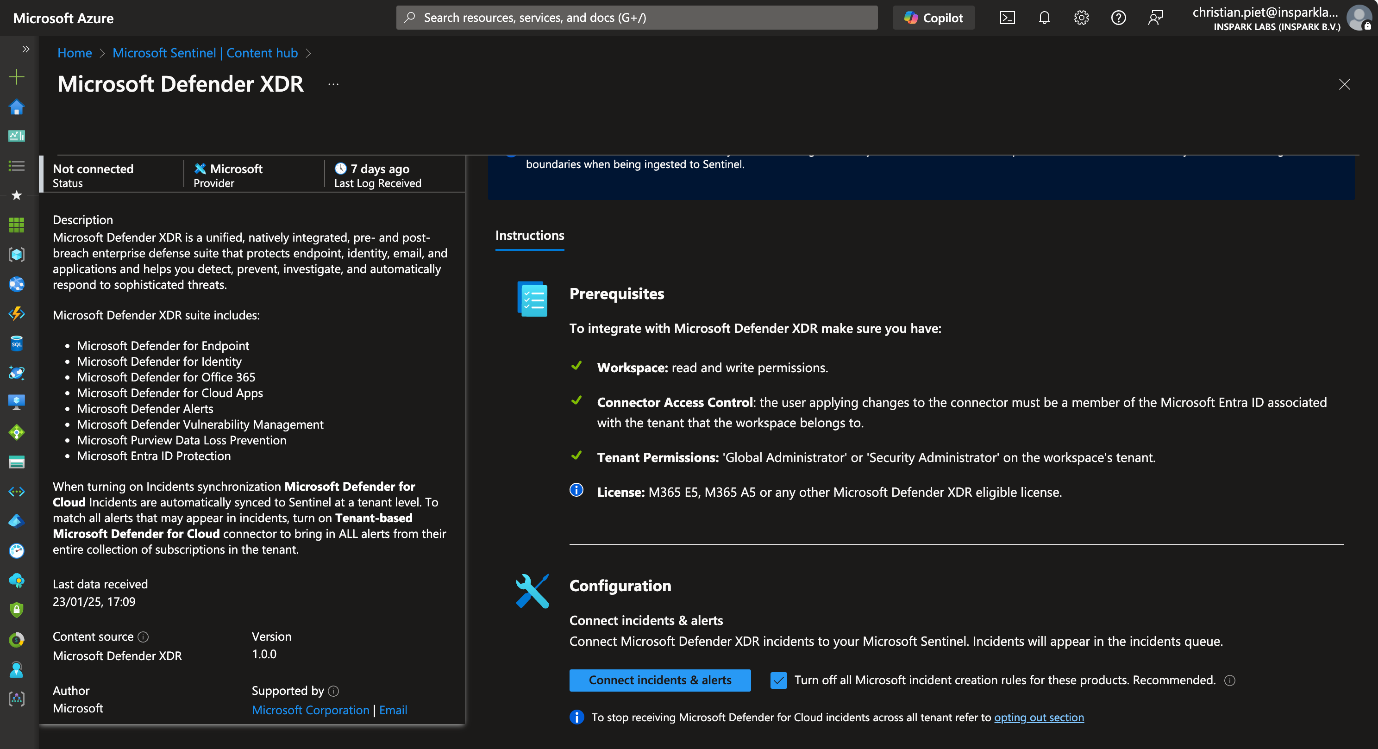Close the Microsoft Defender XDR blade
Image resolution: width=1378 pixels, height=749 pixels.
tap(1344, 85)
